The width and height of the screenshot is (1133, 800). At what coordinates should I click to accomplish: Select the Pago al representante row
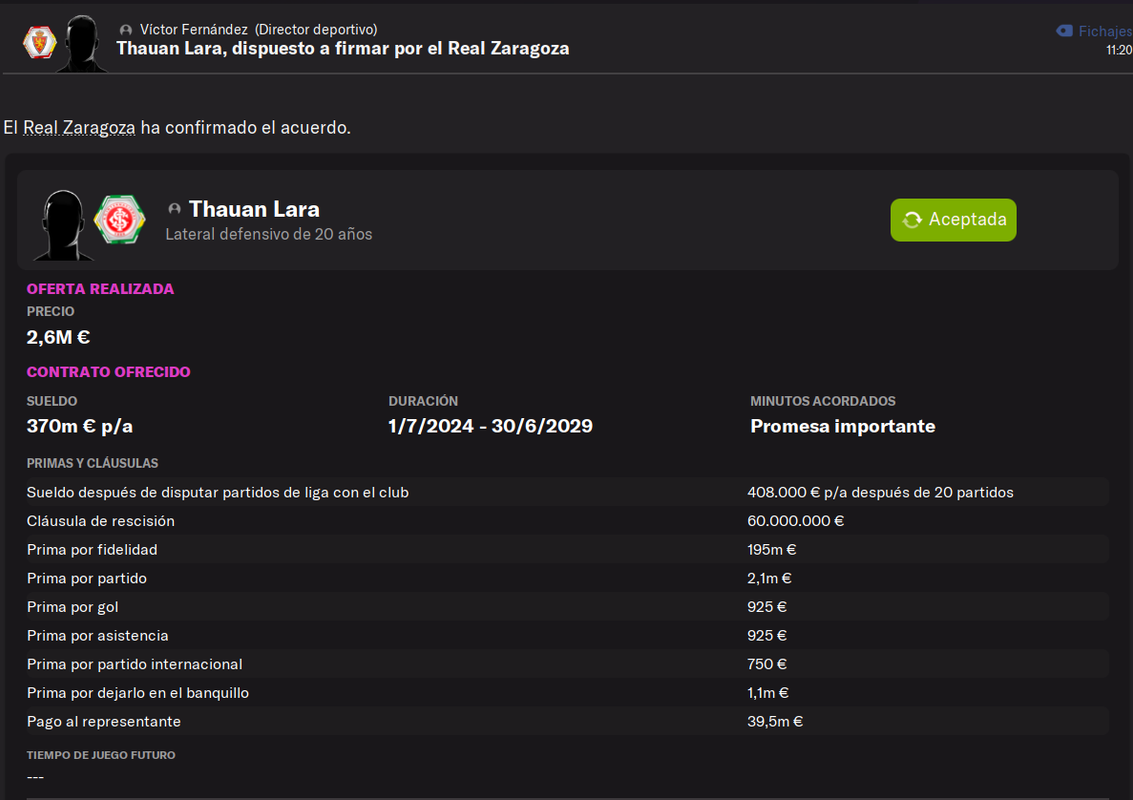(x=567, y=721)
